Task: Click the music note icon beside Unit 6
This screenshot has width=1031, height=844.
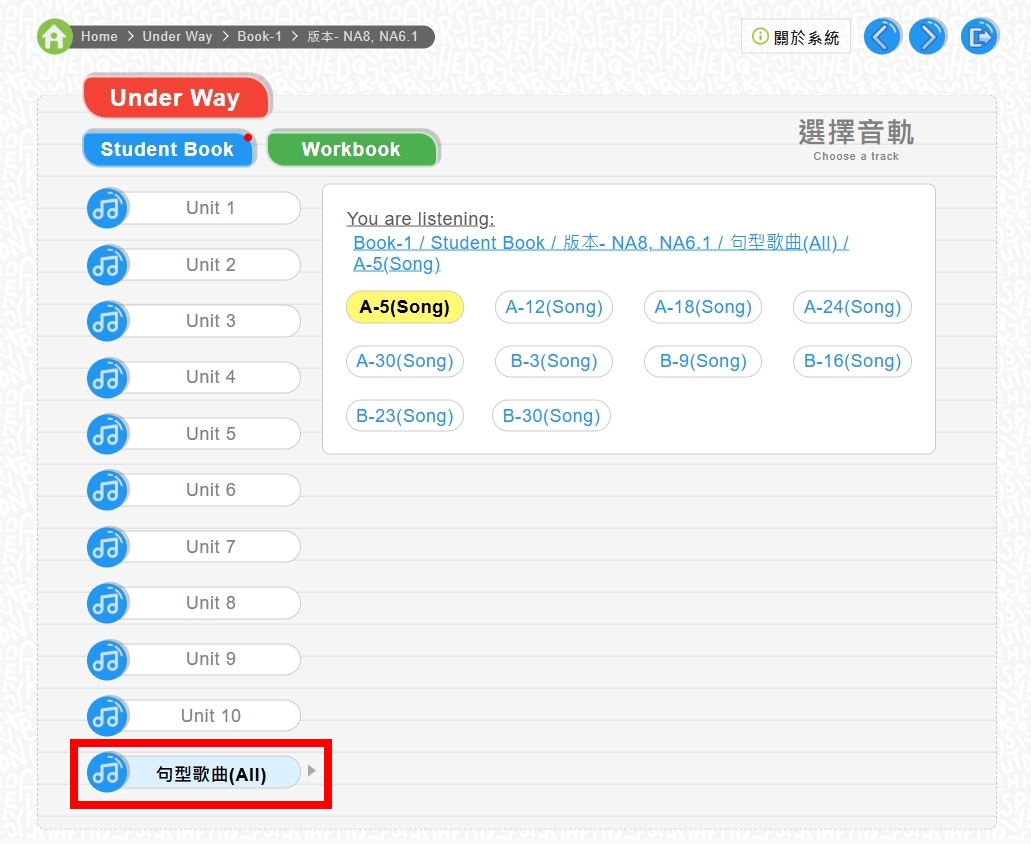Action: click(x=107, y=490)
